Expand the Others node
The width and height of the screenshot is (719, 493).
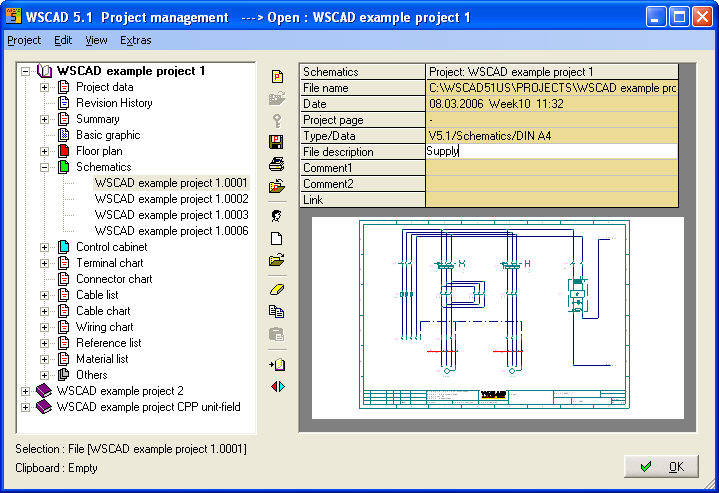pyautogui.click(x=44, y=375)
